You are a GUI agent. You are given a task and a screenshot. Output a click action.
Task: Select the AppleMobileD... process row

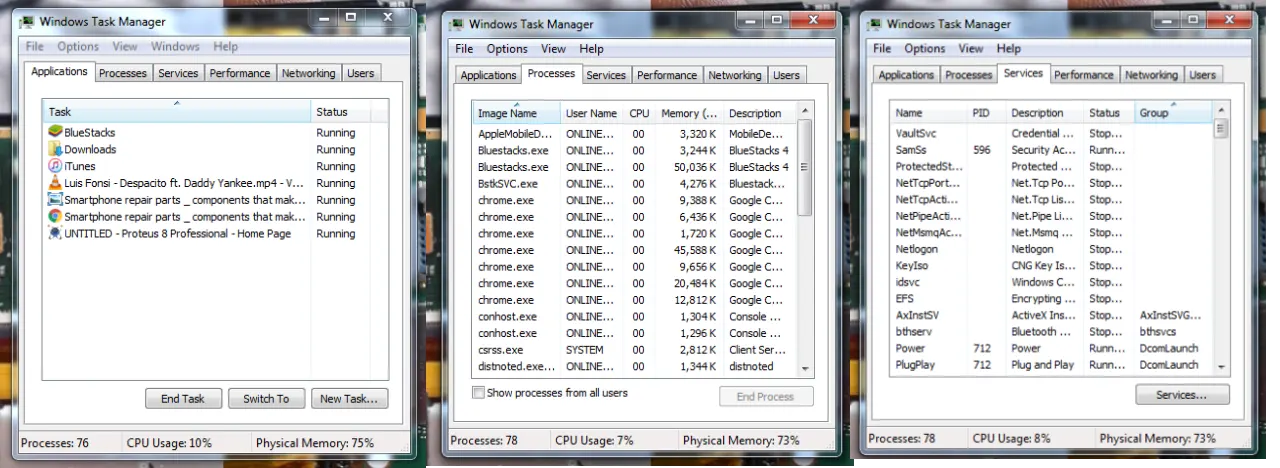(635, 133)
